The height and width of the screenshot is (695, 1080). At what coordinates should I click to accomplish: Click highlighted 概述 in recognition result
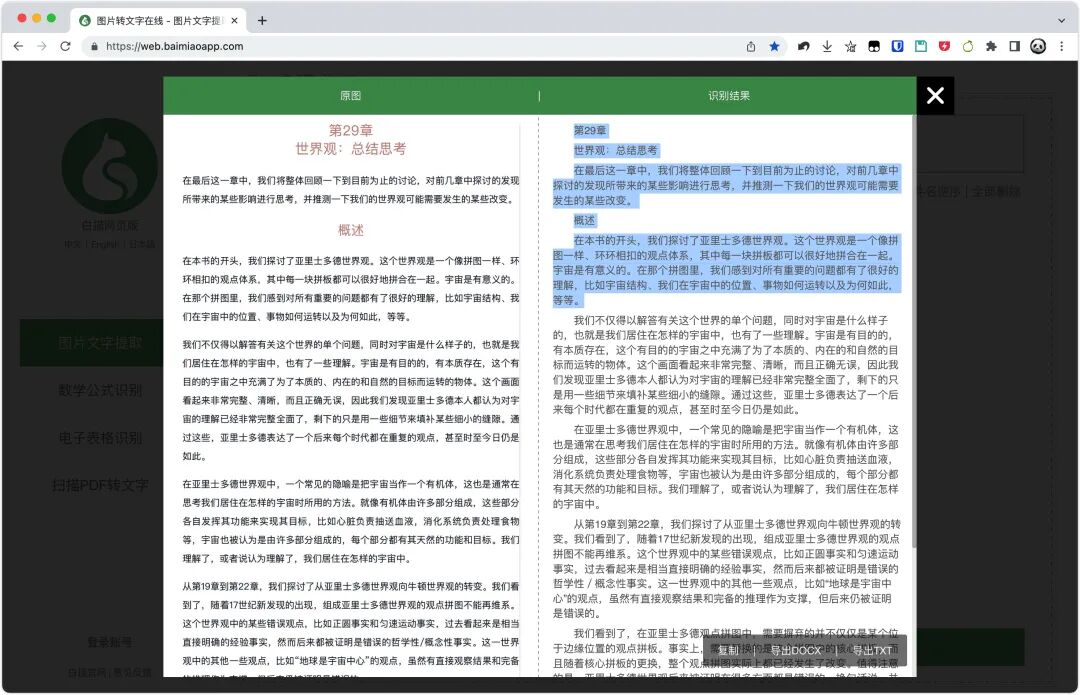pos(584,220)
